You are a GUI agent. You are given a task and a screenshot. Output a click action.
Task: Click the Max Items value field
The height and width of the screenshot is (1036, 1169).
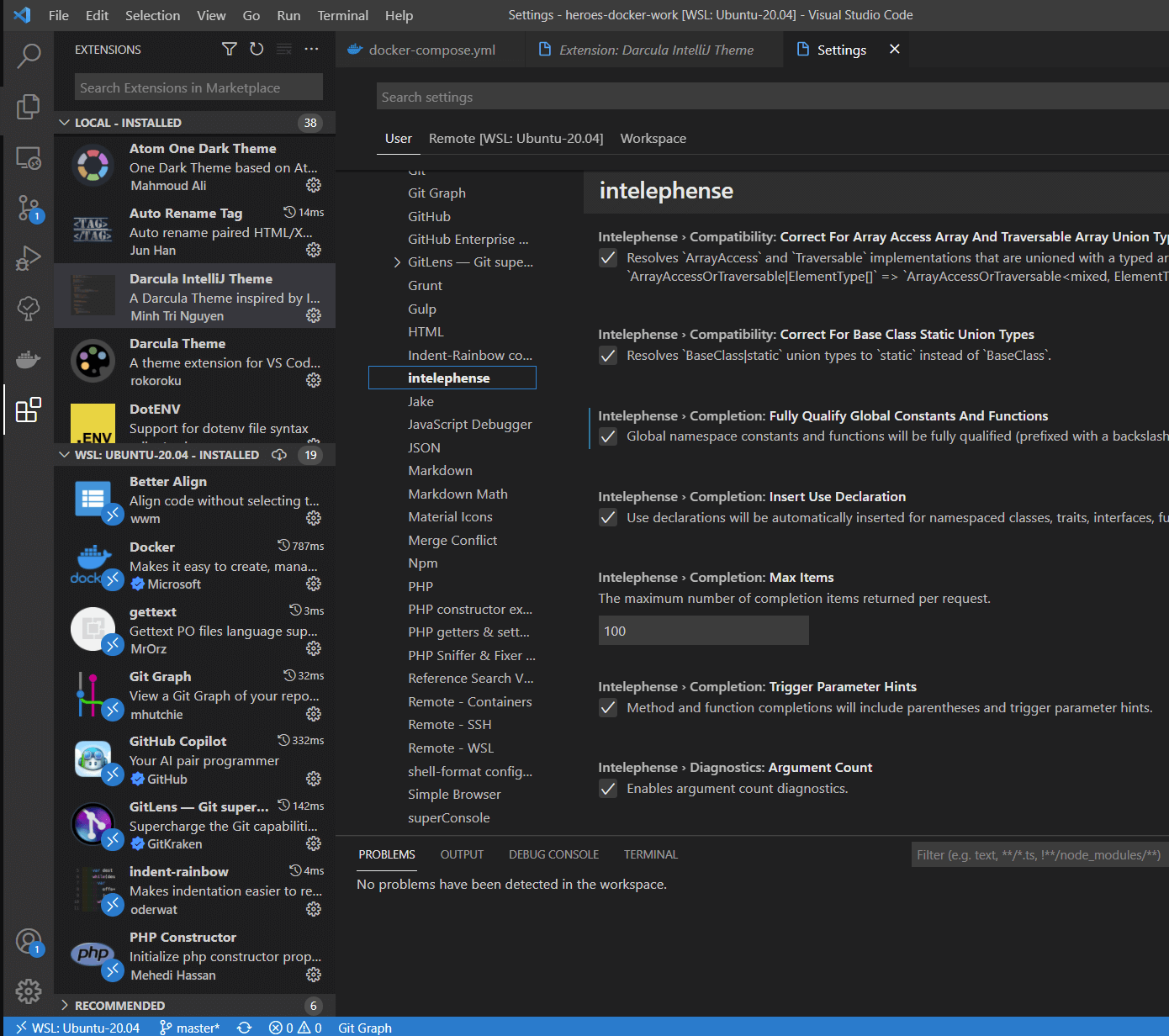704,631
